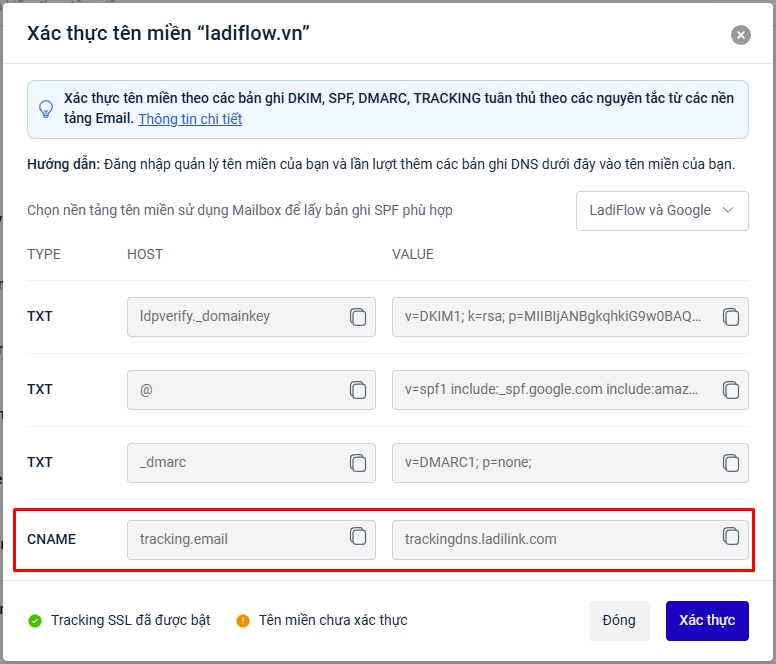776x664 pixels.
Task: Copy the trackingdns.ladilink.com value
Action: (x=731, y=536)
